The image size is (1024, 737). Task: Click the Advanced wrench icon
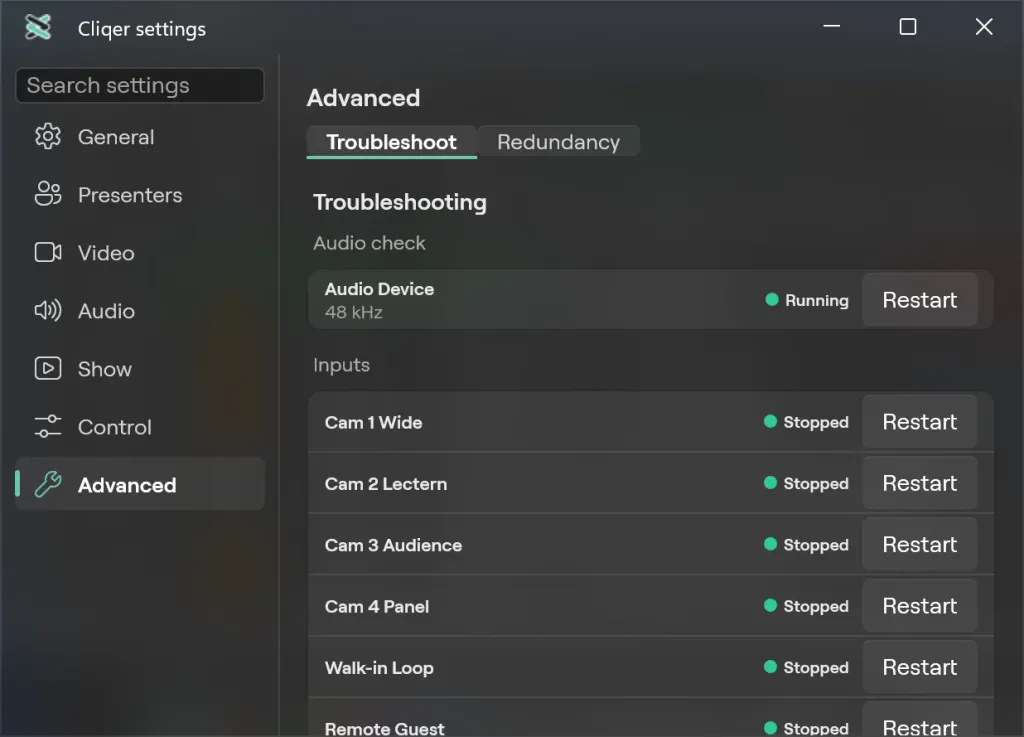[x=48, y=484]
